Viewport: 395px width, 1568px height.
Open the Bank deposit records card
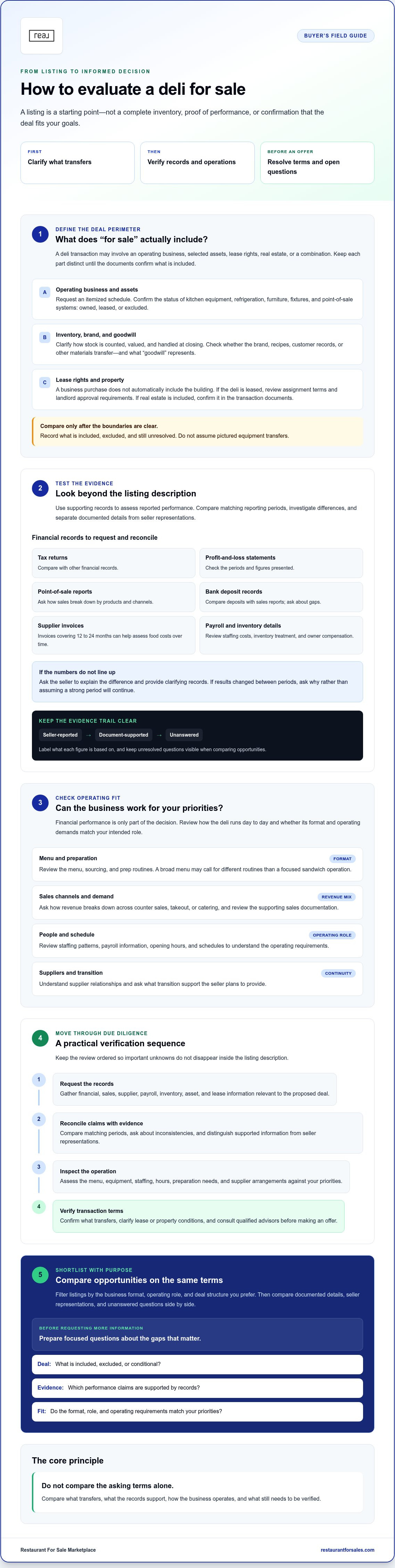click(281, 597)
